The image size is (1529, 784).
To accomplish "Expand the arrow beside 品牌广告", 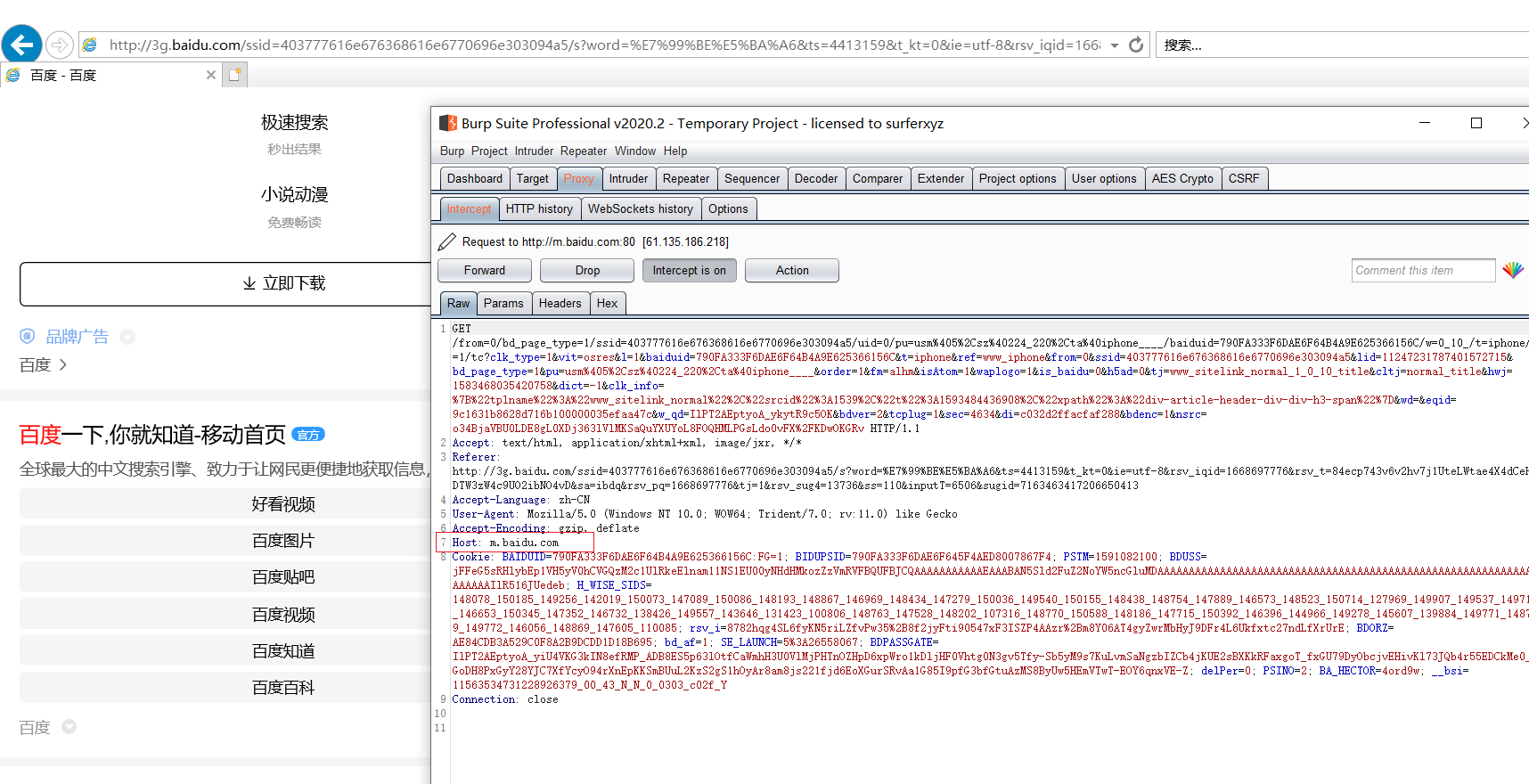I will pos(127,337).
